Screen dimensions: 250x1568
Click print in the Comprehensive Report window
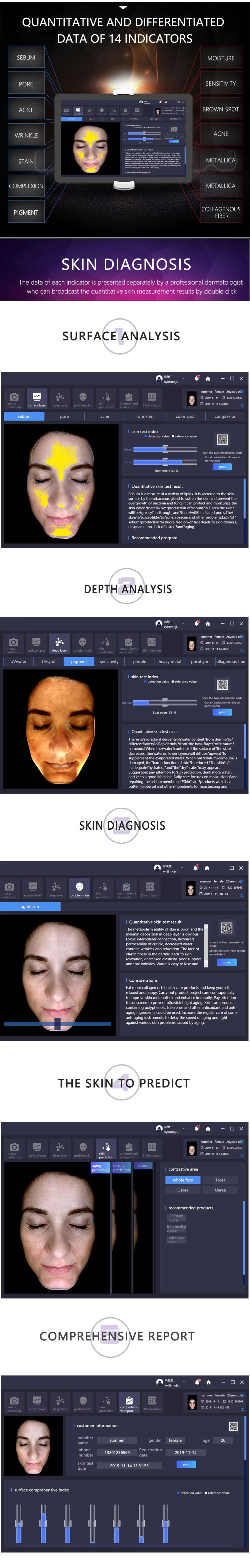tap(186, 1464)
